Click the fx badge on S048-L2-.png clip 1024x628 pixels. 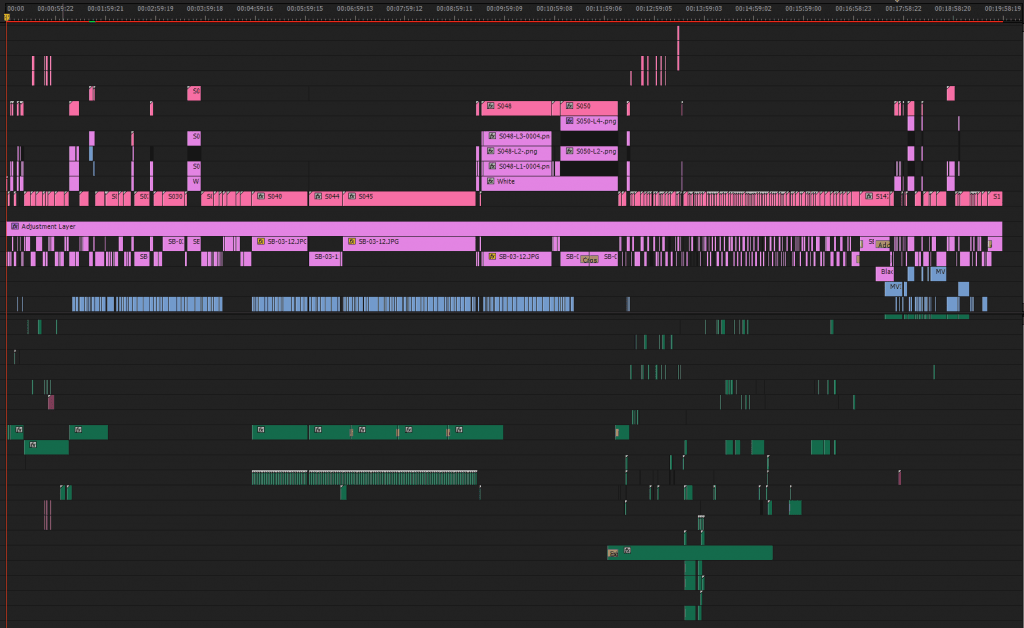[x=491, y=152]
